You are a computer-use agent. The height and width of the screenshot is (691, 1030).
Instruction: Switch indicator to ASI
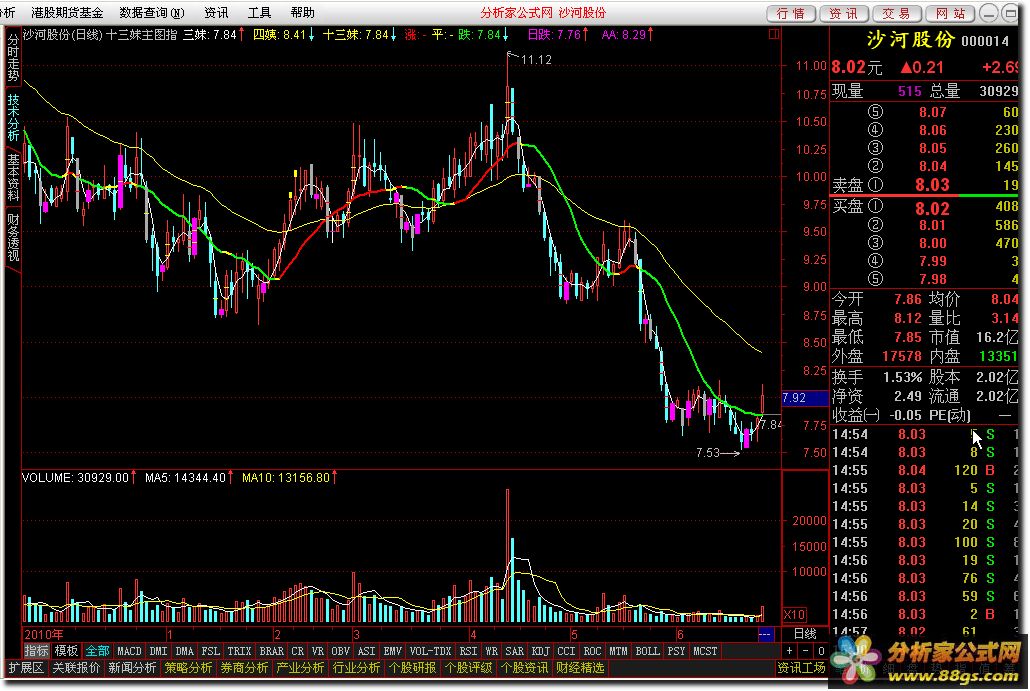(x=367, y=651)
